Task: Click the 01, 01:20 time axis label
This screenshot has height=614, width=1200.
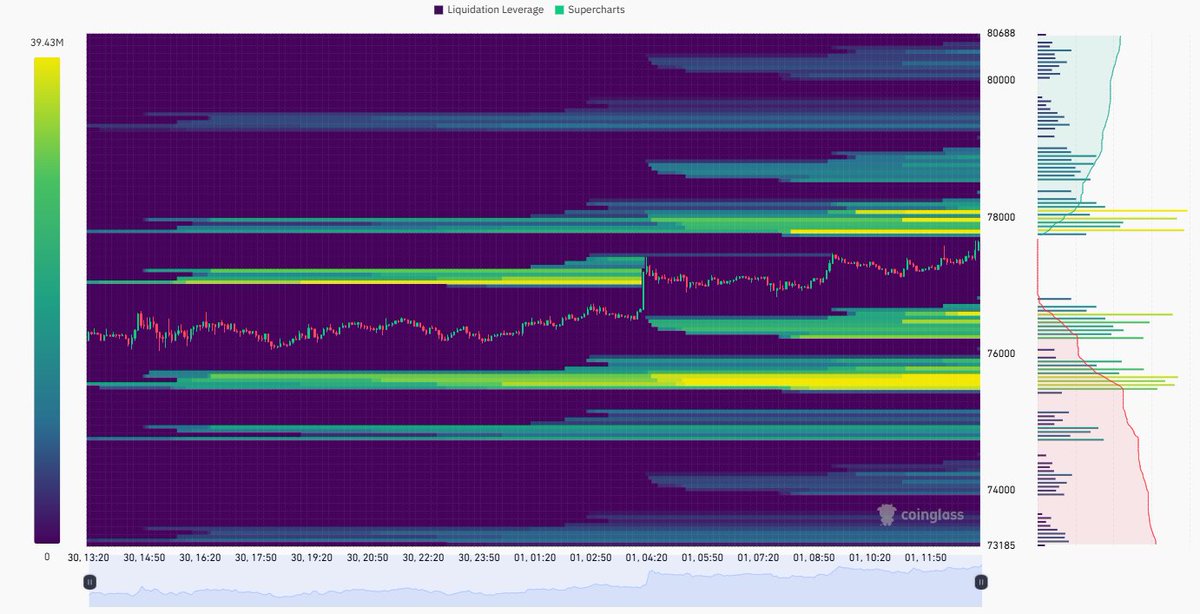Action: pyautogui.click(x=535, y=556)
